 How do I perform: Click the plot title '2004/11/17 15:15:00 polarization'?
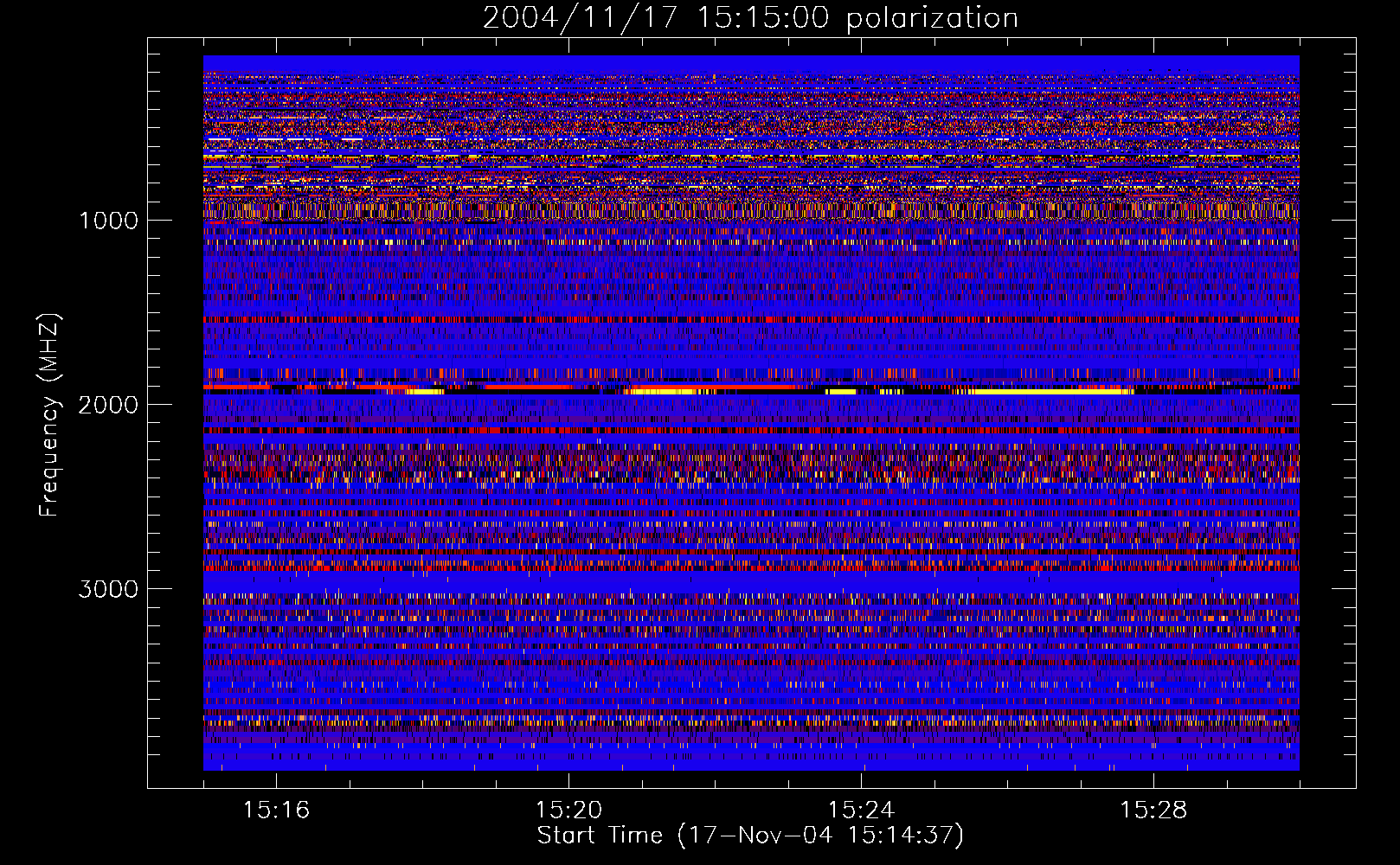750,17
